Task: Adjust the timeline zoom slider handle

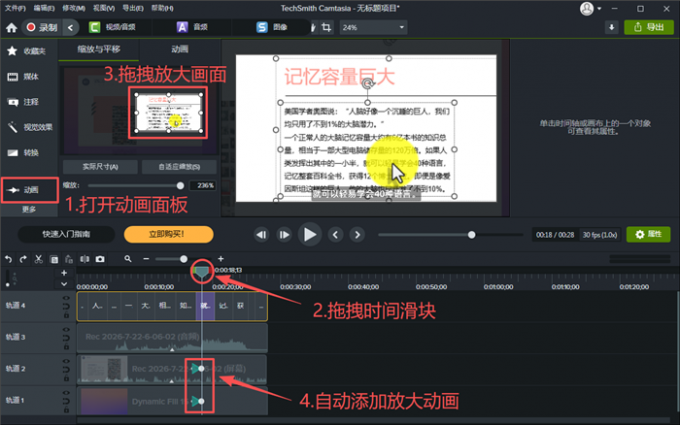Action: (184, 259)
